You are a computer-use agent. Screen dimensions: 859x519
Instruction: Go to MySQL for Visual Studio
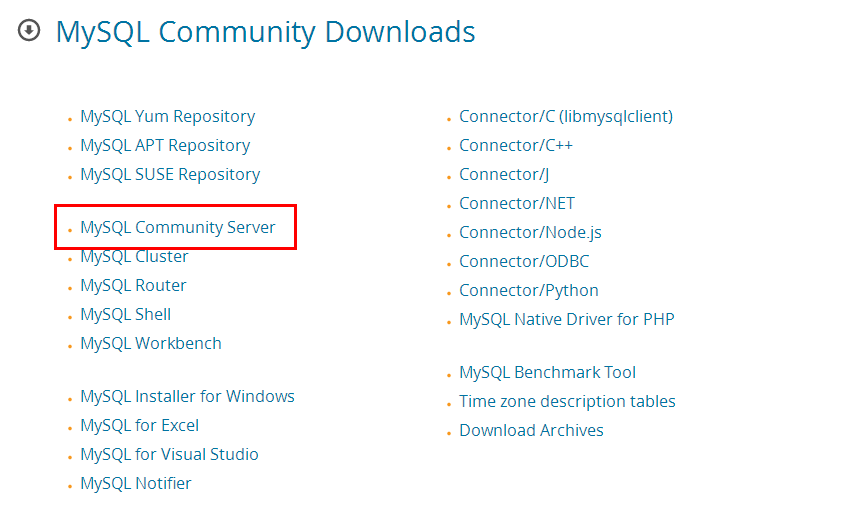coord(169,455)
